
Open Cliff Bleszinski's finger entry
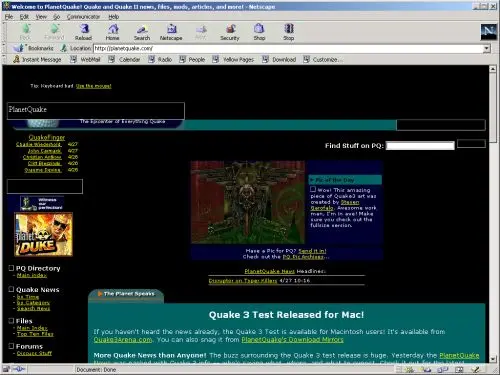click(x=44, y=164)
